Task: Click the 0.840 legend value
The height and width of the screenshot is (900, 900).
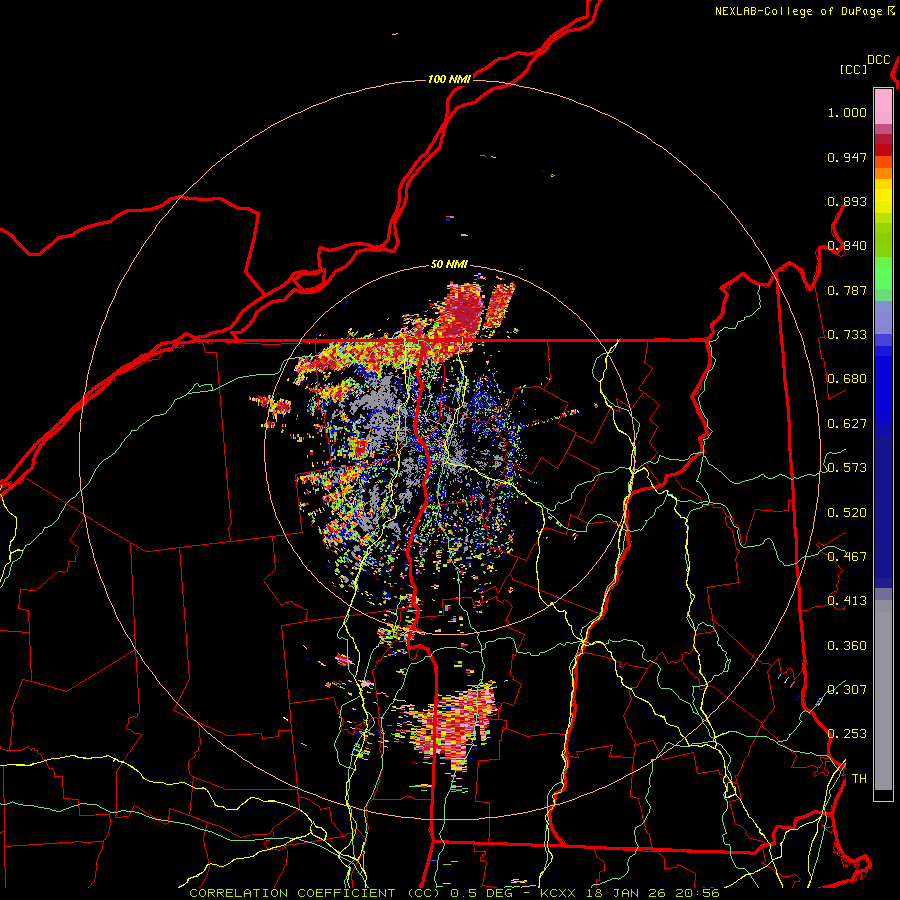Action: (847, 246)
